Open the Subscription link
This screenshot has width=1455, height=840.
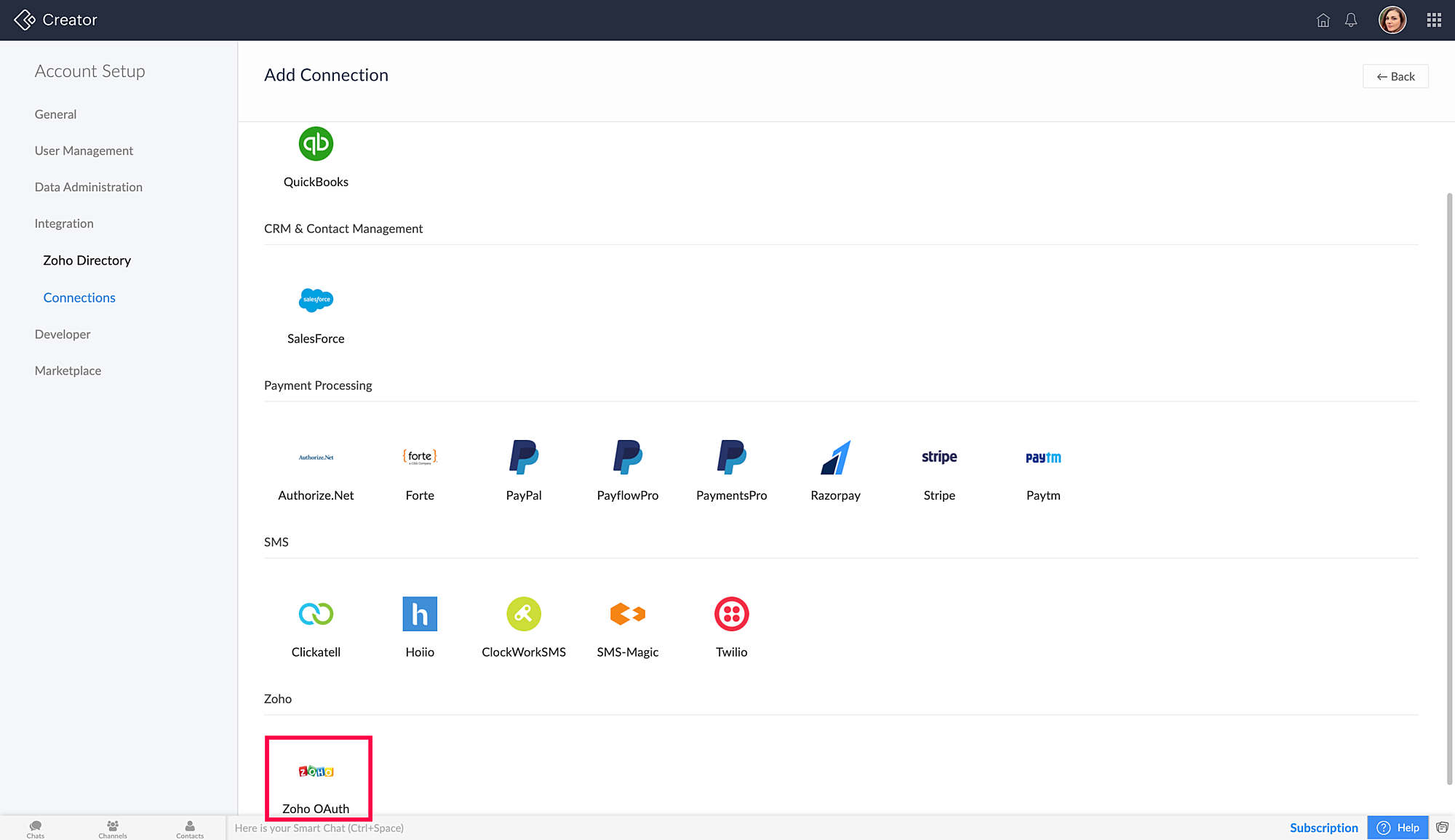tap(1323, 828)
